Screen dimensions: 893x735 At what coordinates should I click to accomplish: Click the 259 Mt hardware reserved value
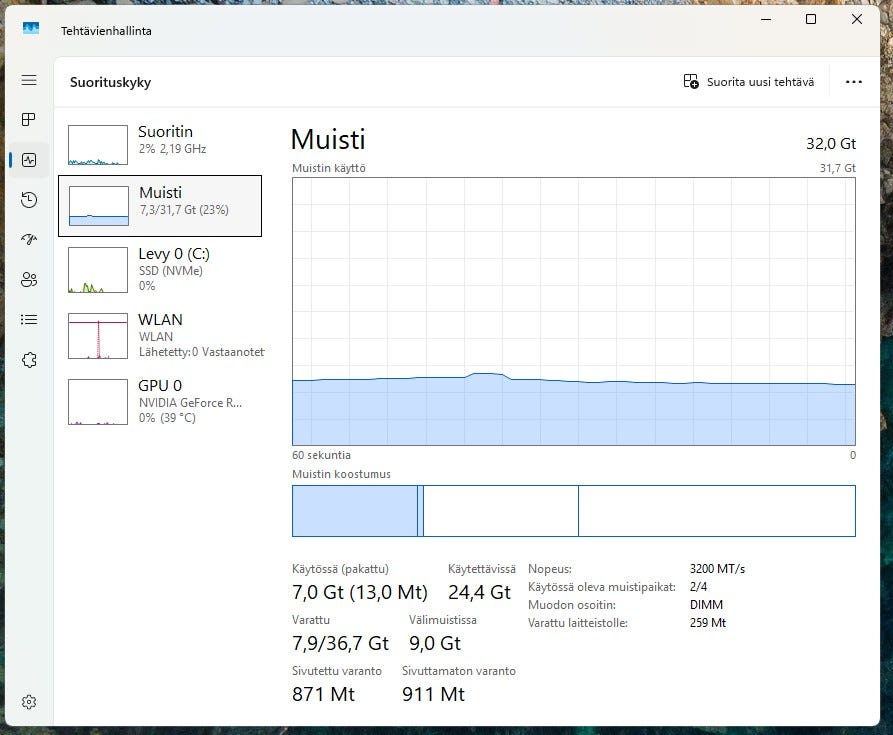pyautogui.click(x=708, y=623)
